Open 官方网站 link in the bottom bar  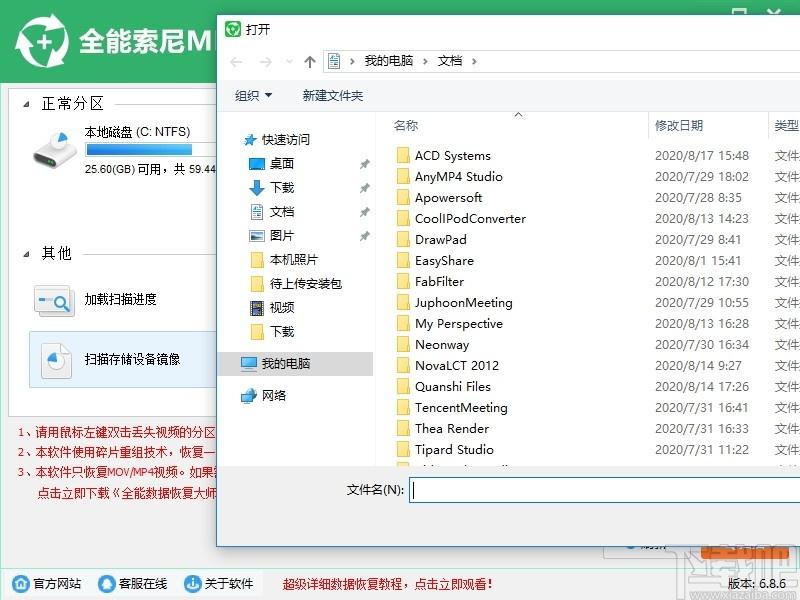point(47,583)
